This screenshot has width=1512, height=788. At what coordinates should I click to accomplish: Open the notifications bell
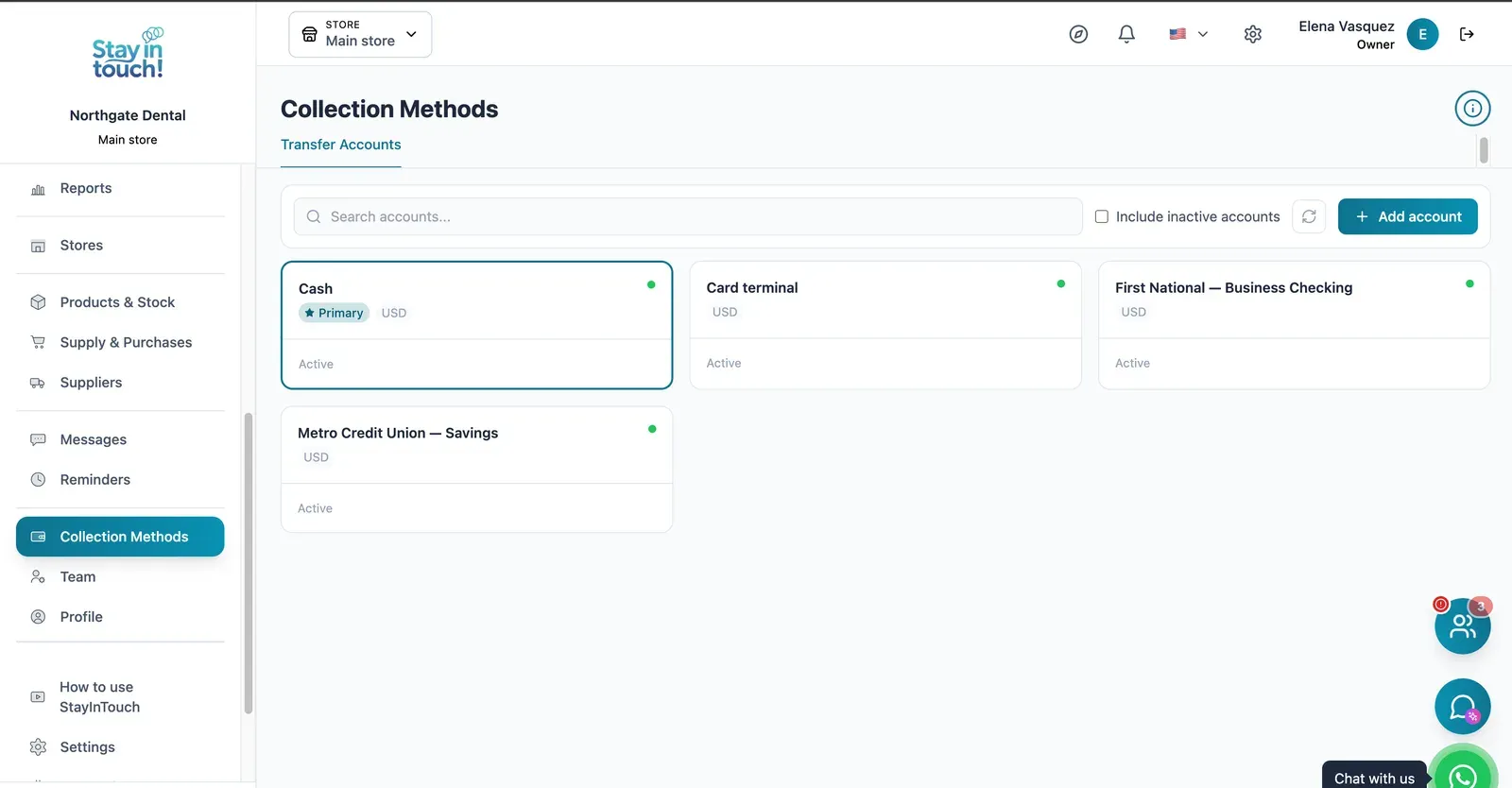1126,34
